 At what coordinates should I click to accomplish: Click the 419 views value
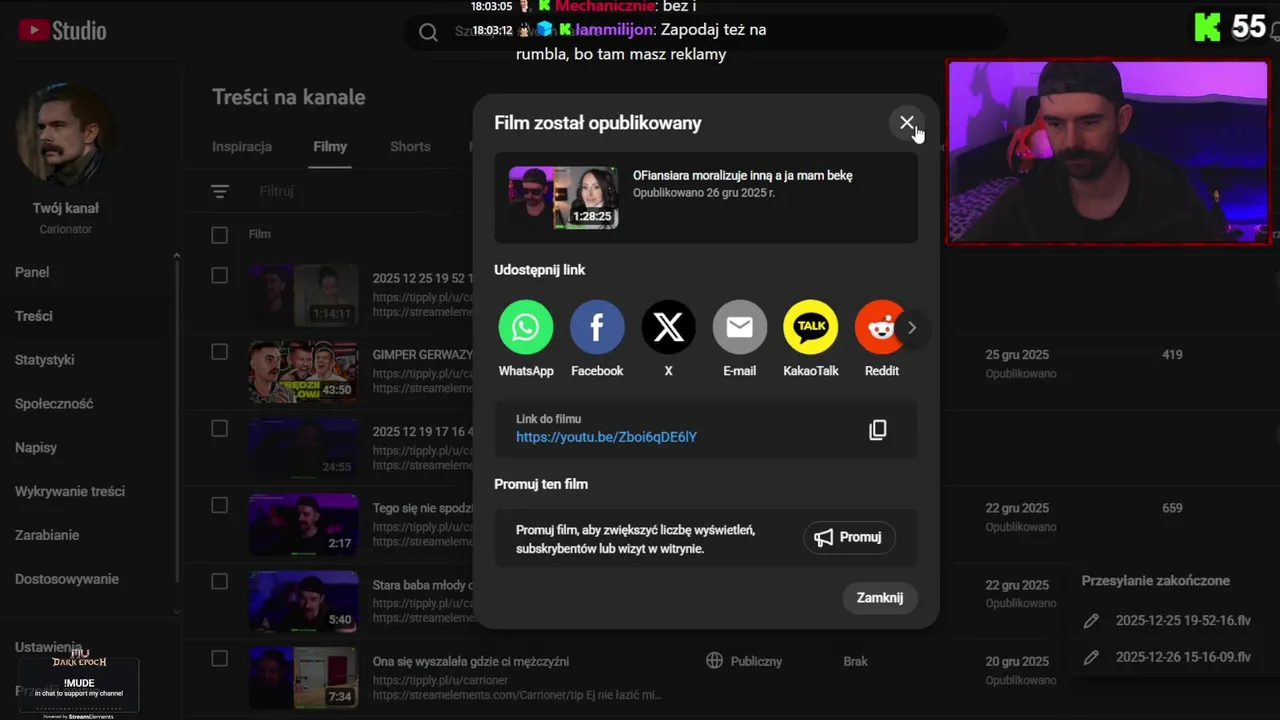point(1172,355)
